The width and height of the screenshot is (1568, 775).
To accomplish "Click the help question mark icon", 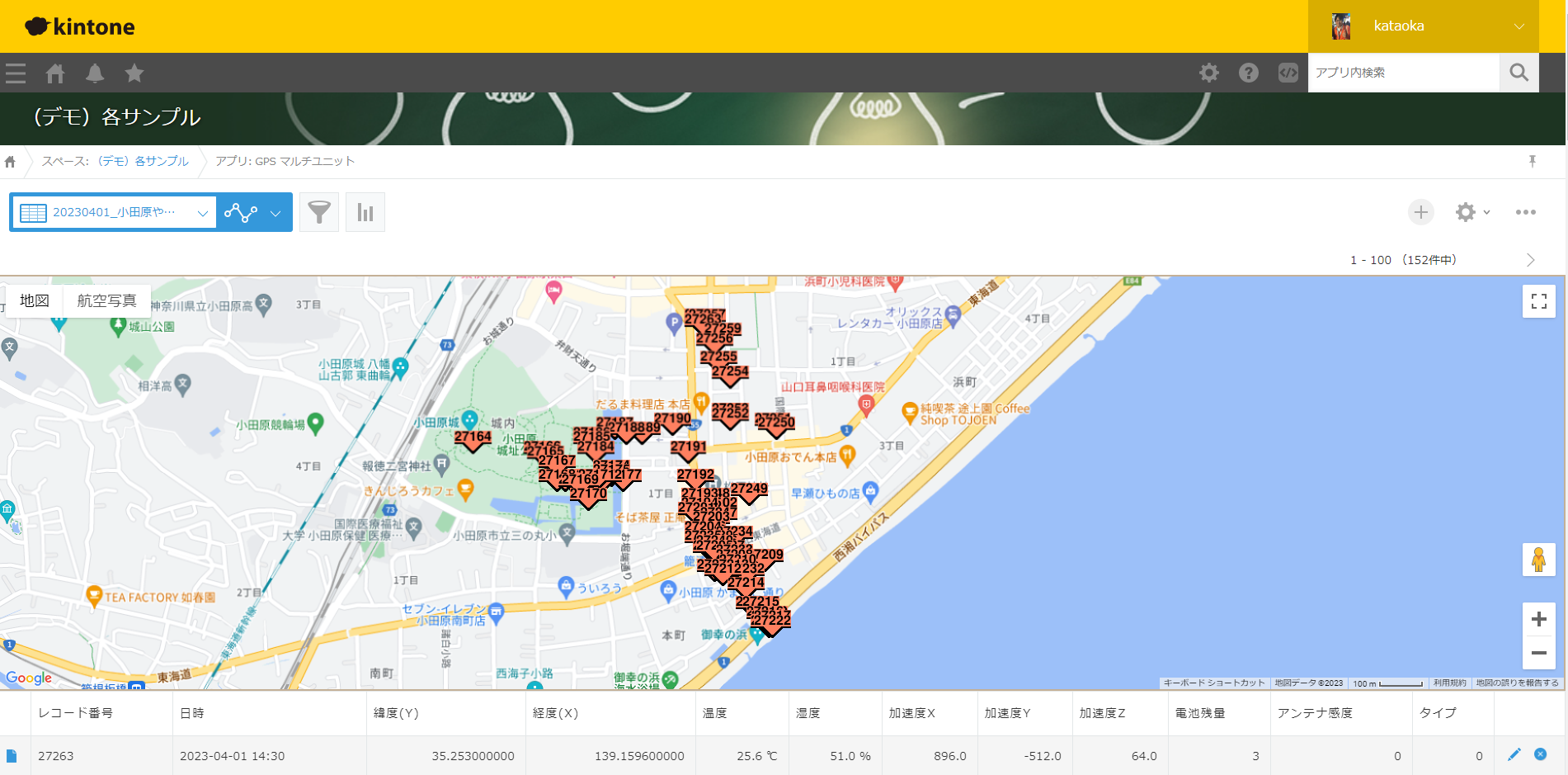I will click(x=1248, y=73).
